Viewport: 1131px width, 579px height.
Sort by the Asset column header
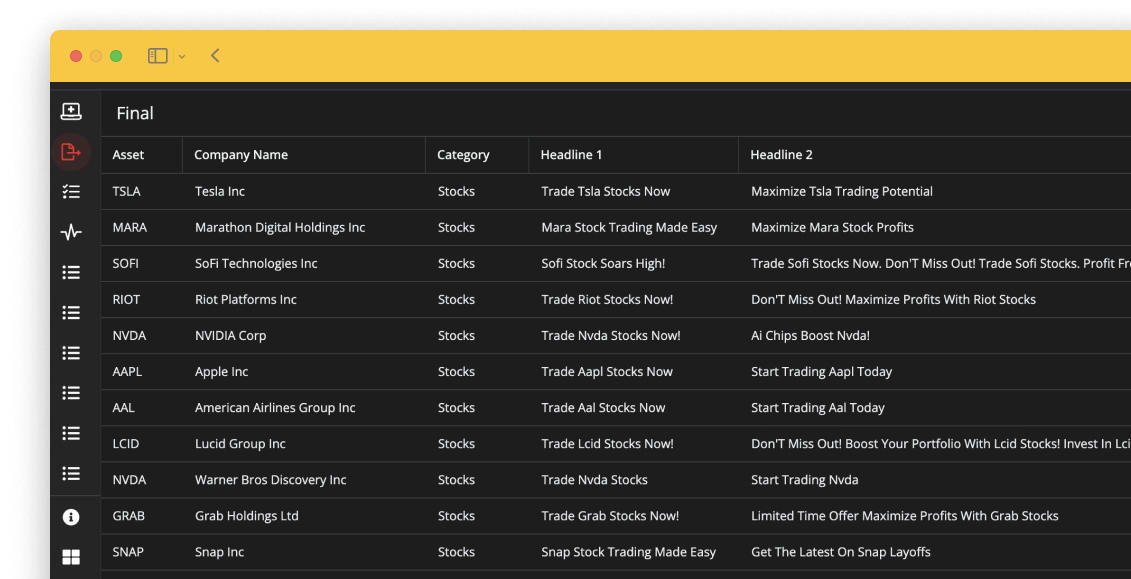(x=128, y=155)
